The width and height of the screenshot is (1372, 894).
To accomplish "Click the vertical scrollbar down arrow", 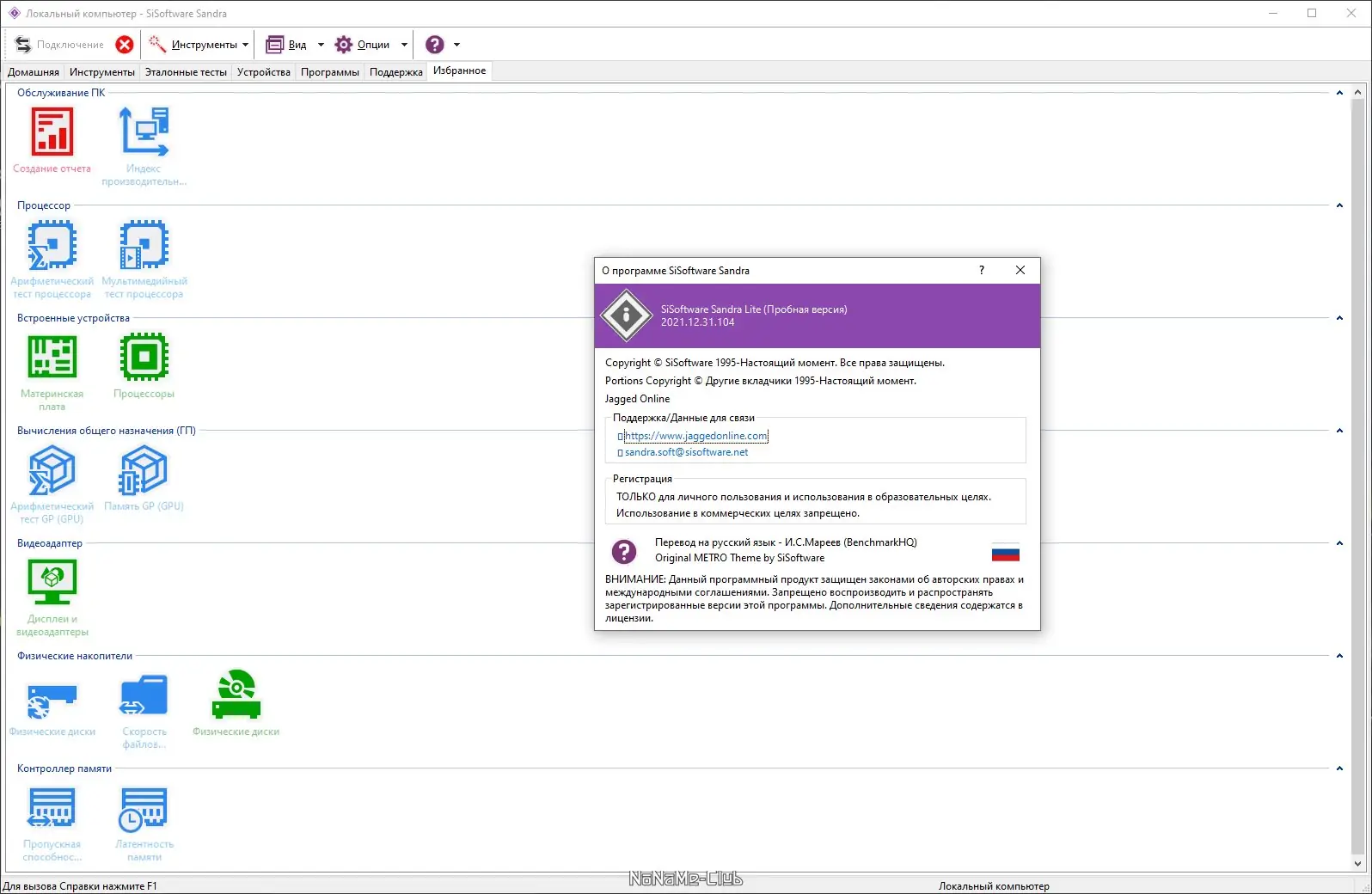I will pos(1358,864).
